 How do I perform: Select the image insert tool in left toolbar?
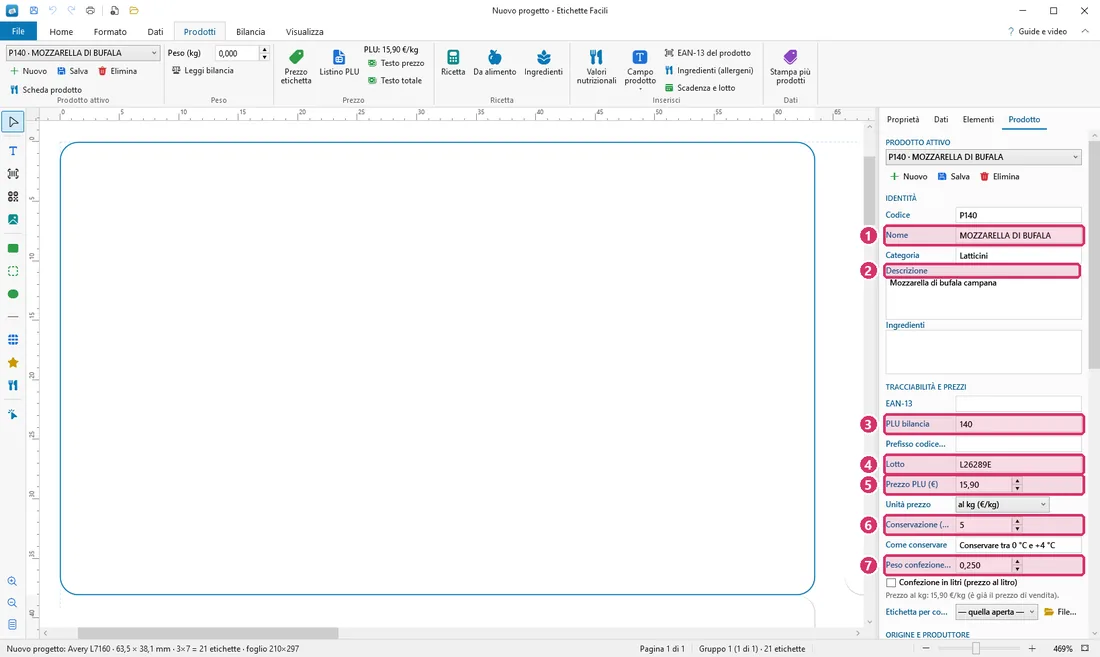coord(13,219)
